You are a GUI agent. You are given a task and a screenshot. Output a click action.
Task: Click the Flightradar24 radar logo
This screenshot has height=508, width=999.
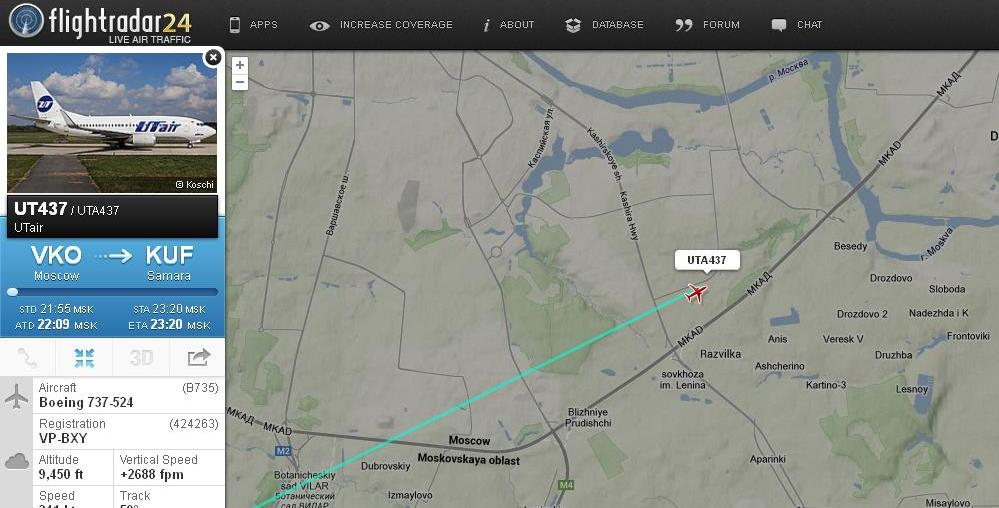[x=26, y=20]
